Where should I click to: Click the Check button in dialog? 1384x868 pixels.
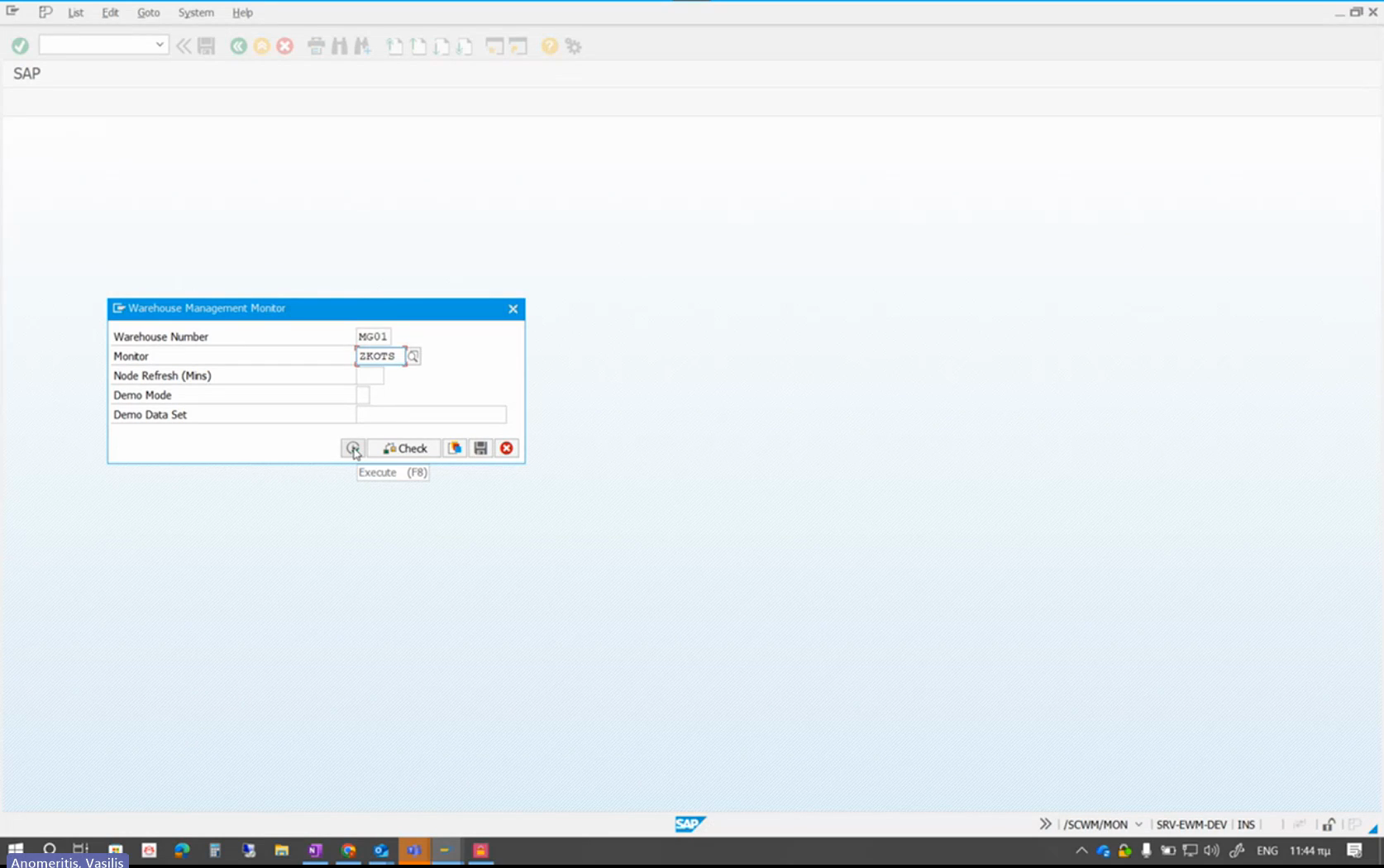pos(404,448)
